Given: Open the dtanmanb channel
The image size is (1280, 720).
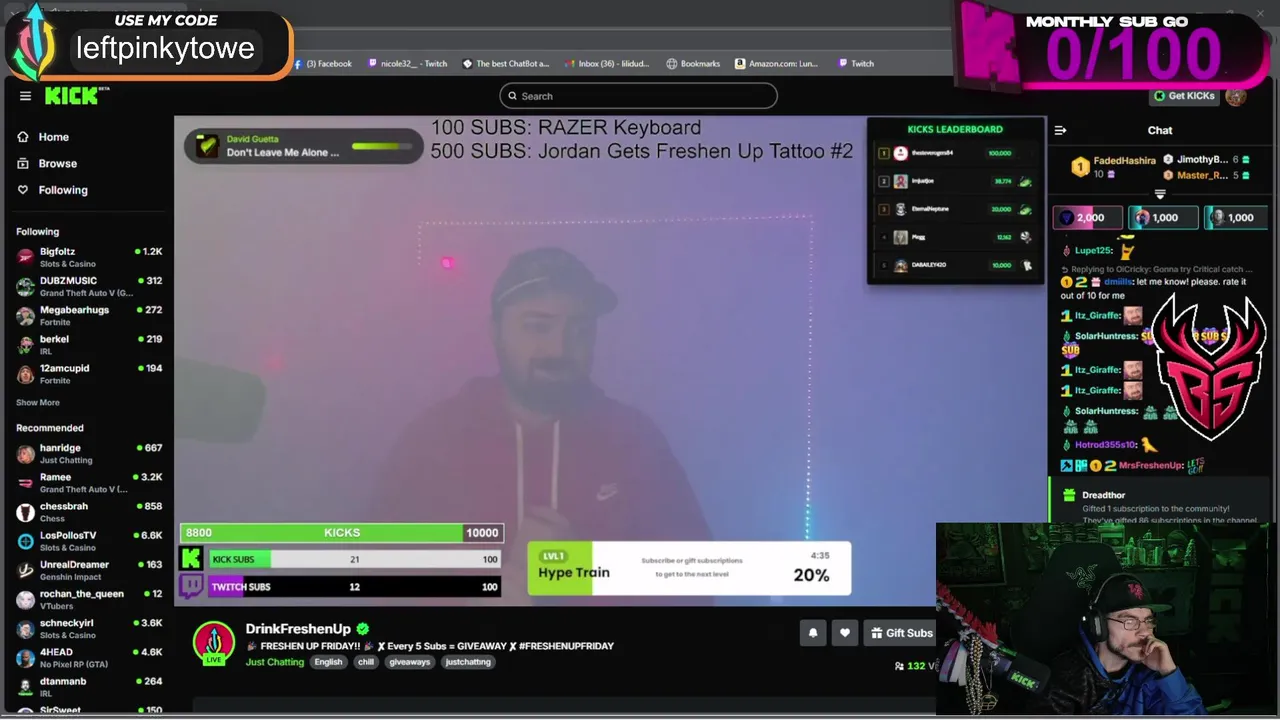Looking at the screenshot, I should point(89,687).
